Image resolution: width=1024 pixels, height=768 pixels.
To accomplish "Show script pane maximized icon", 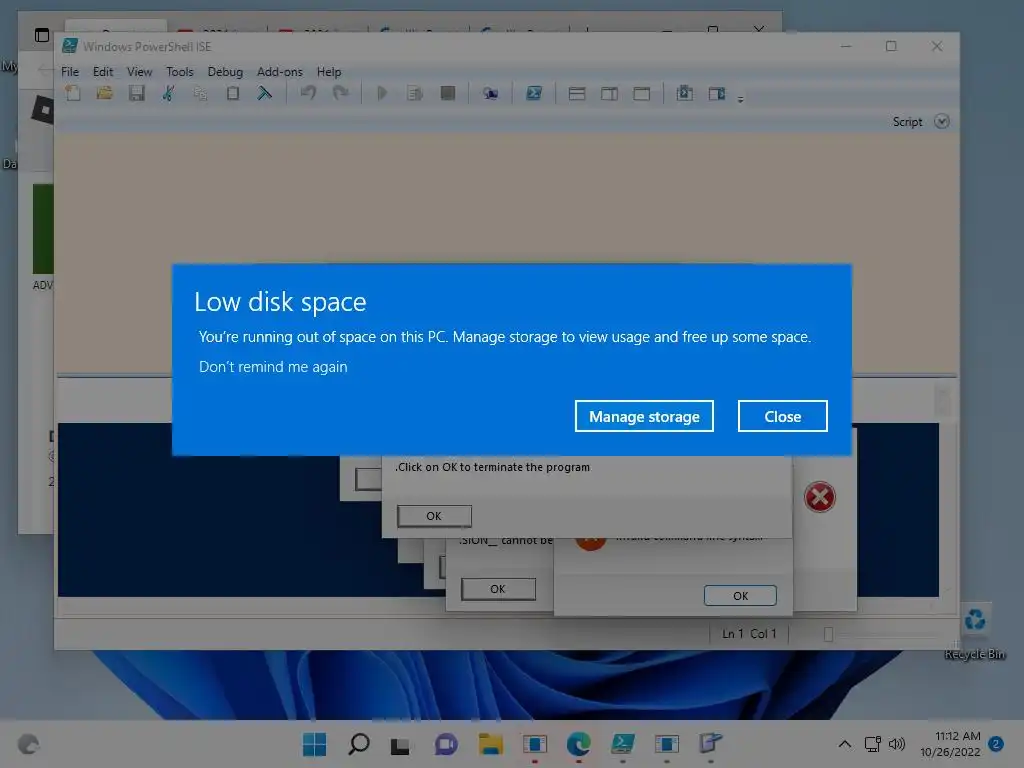I will point(641,93).
